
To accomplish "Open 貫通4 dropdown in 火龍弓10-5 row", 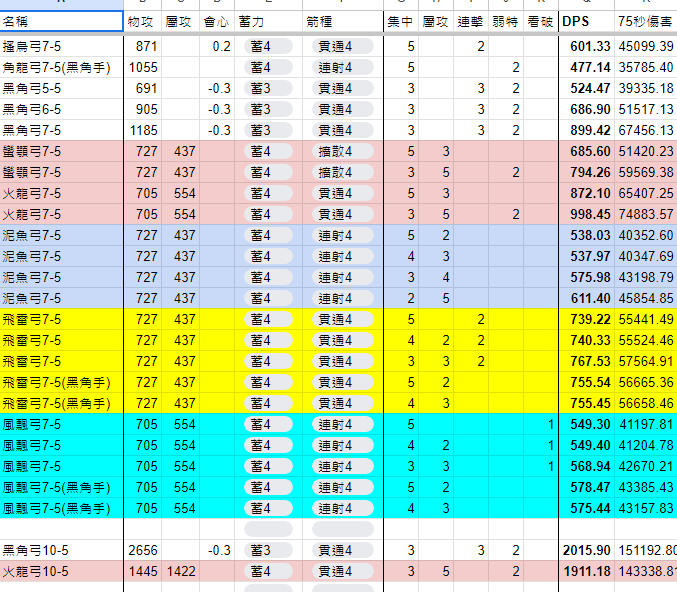I will click(343, 572).
